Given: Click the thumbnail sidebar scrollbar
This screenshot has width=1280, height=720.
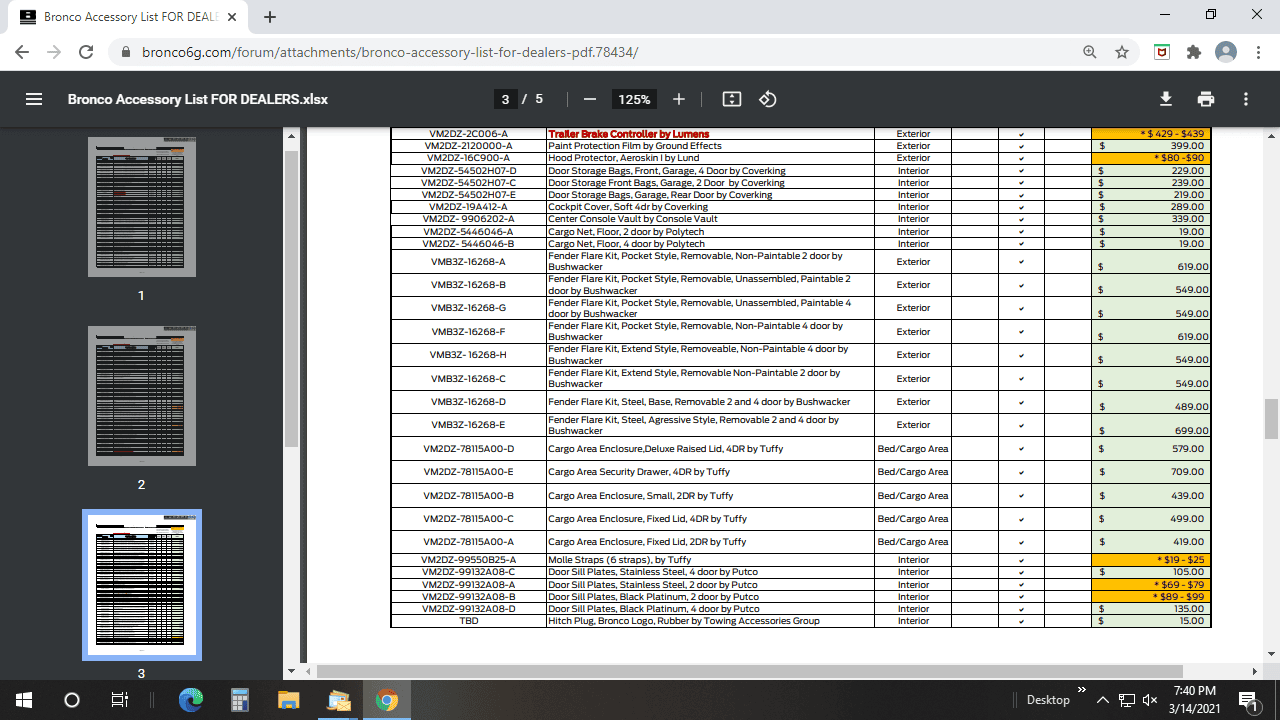Looking at the screenshot, I should pos(291,298).
